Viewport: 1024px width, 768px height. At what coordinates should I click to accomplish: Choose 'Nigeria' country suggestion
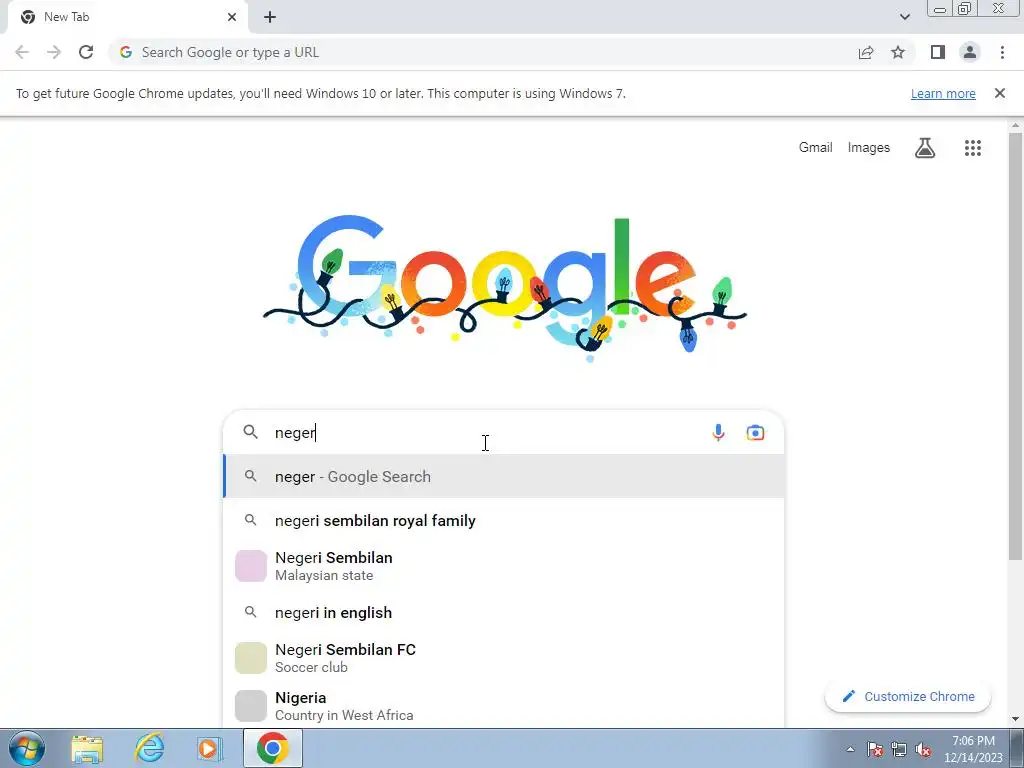coord(504,706)
